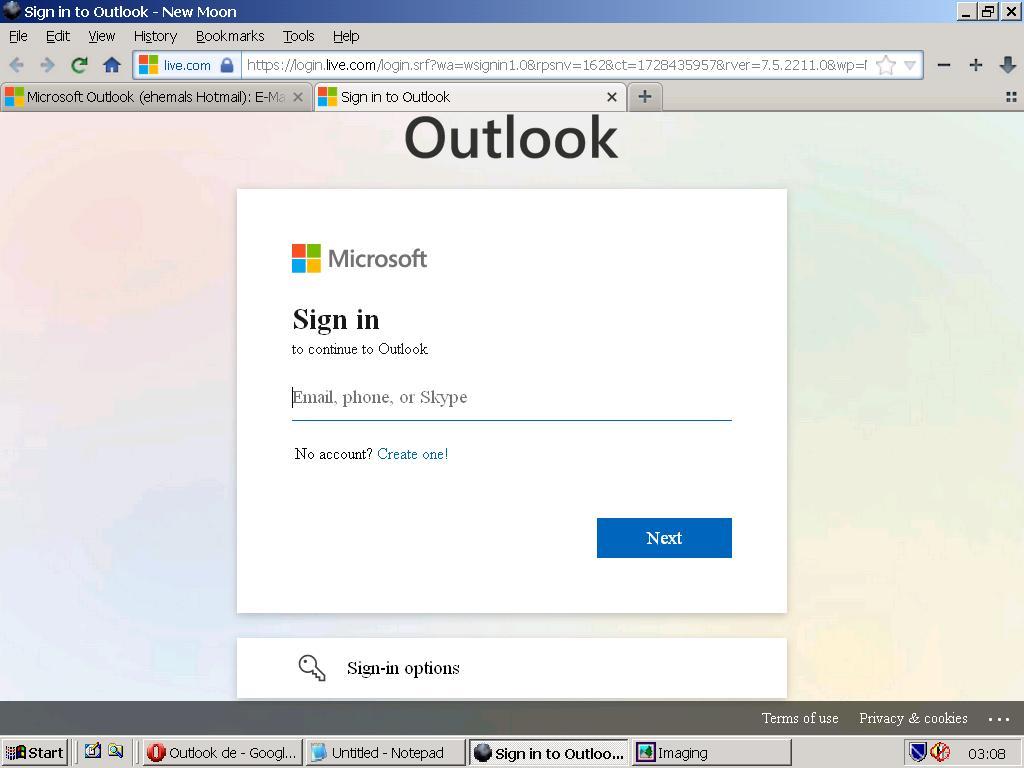The image size is (1024, 768).
Task: Open the URL history dropdown arrow
Action: click(910, 65)
